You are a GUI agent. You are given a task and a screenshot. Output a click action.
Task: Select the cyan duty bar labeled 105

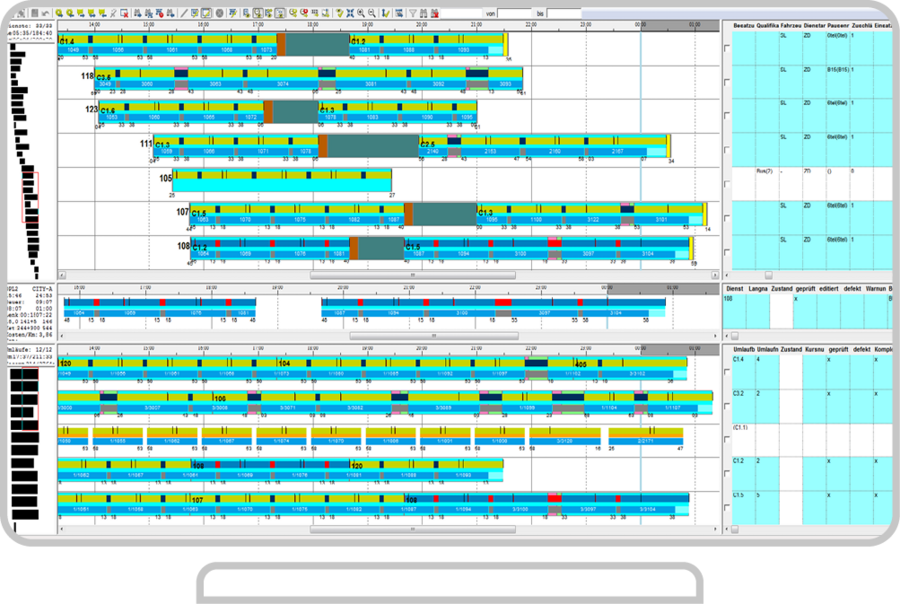(282, 182)
